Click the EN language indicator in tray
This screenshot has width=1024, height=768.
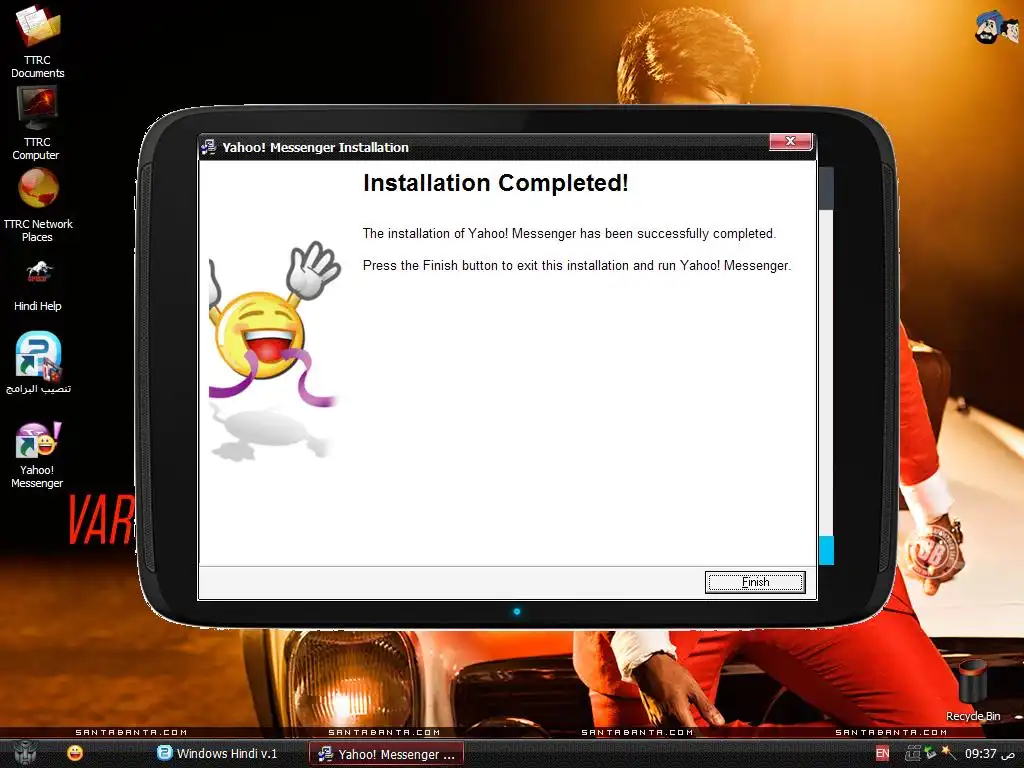coord(882,754)
